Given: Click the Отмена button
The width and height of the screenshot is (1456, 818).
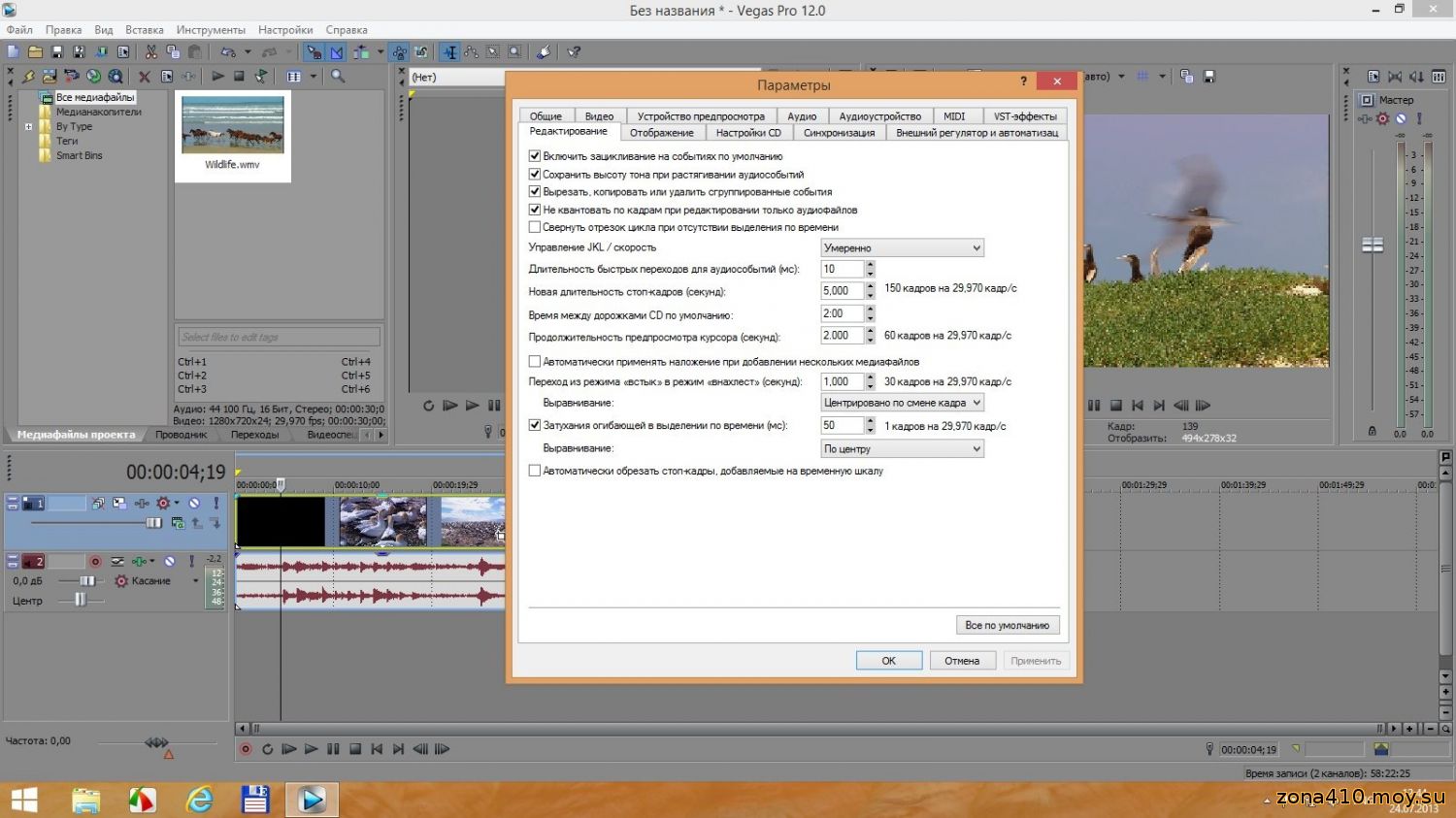Looking at the screenshot, I should coord(962,661).
